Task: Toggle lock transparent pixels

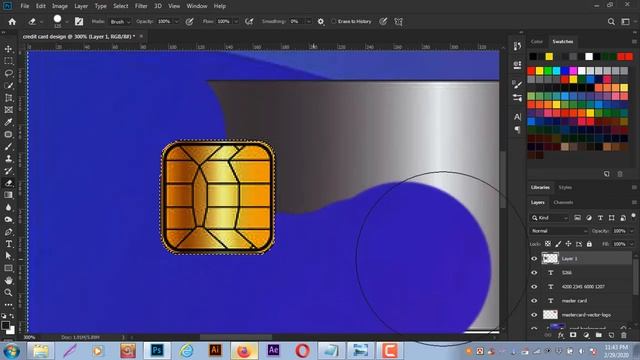Action: [x=548, y=244]
